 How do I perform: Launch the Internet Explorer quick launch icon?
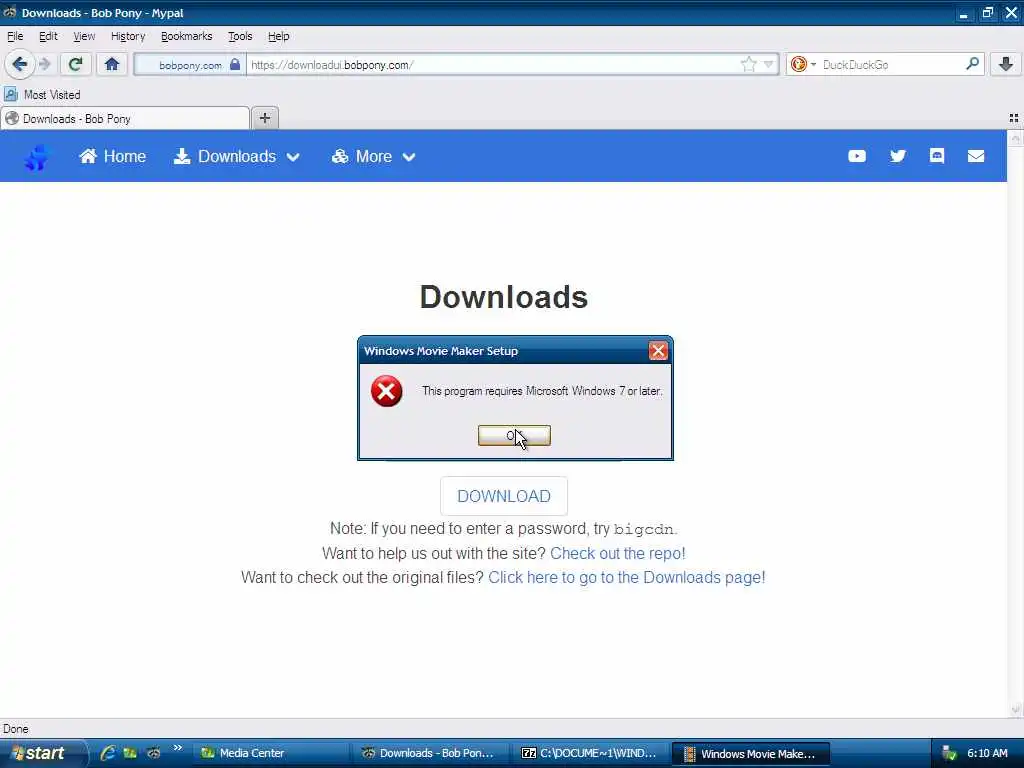click(x=108, y=753)
